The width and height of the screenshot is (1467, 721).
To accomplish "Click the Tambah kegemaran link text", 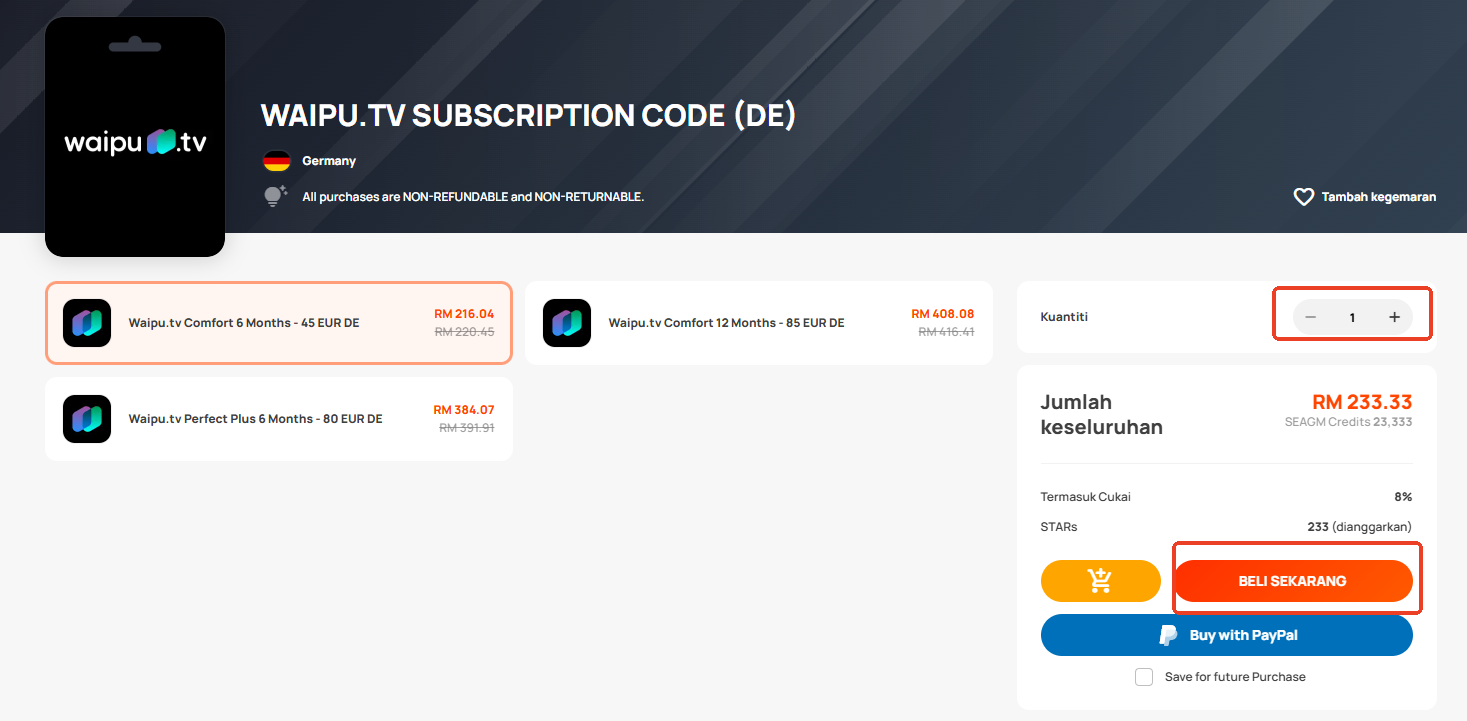I will [x=1379, y=197].
